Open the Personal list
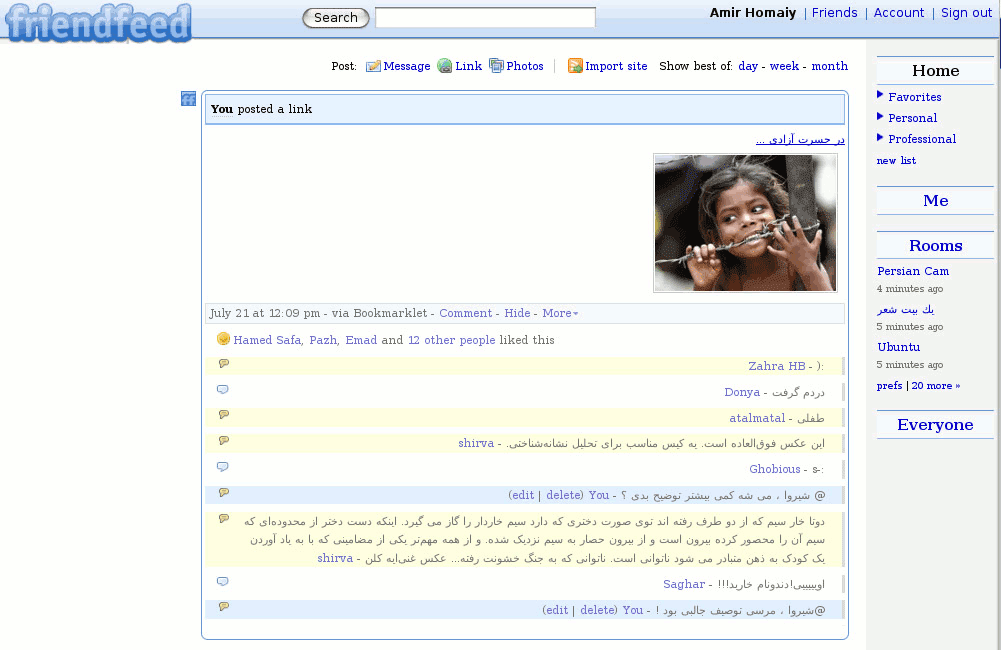 tap(912, 118)
